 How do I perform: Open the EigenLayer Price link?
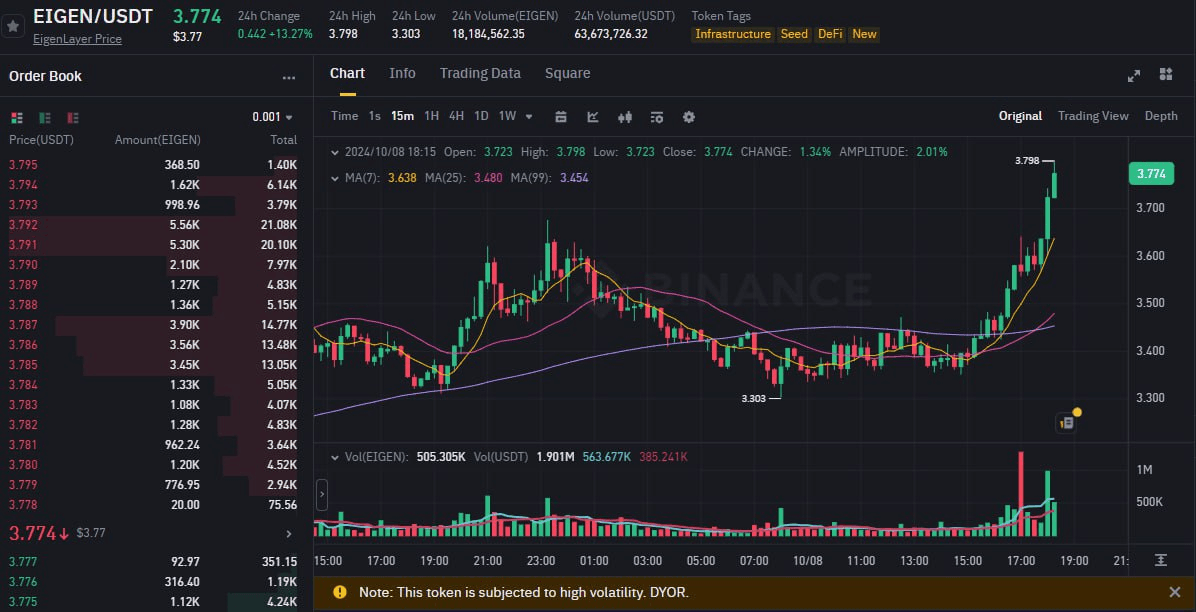[77, 39]
